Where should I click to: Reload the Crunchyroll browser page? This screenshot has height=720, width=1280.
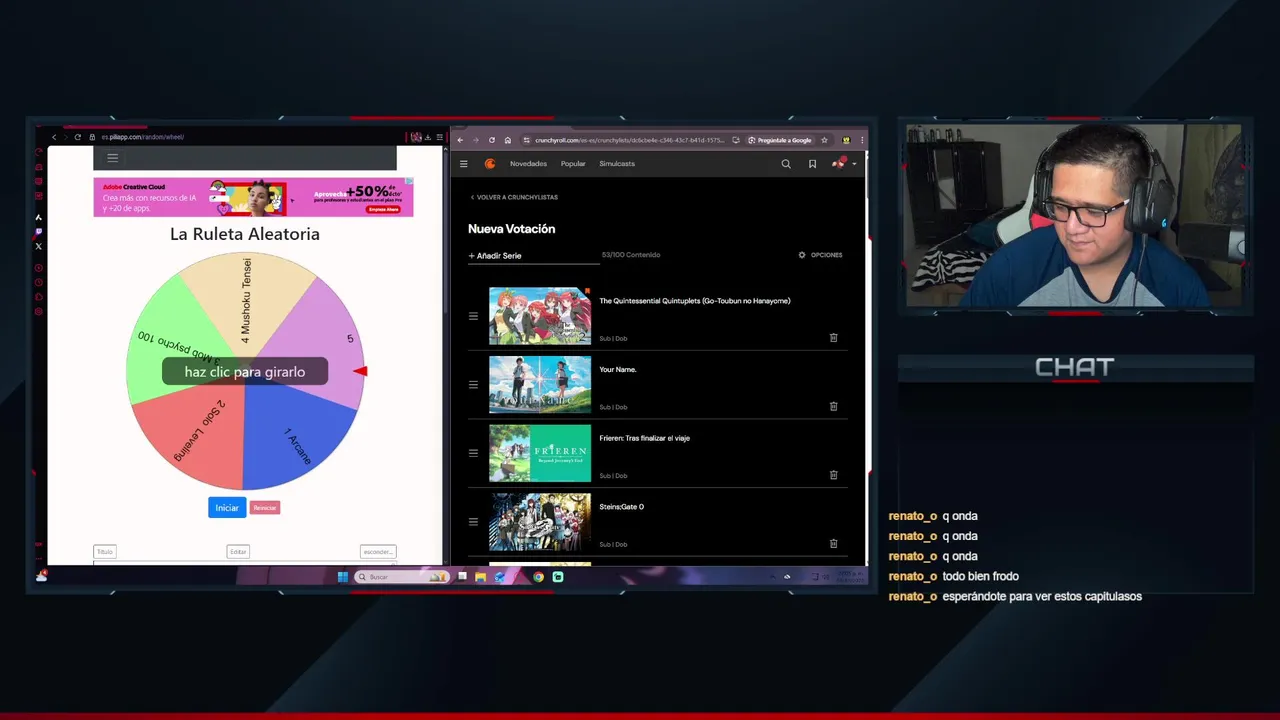(x=492, y=140)
